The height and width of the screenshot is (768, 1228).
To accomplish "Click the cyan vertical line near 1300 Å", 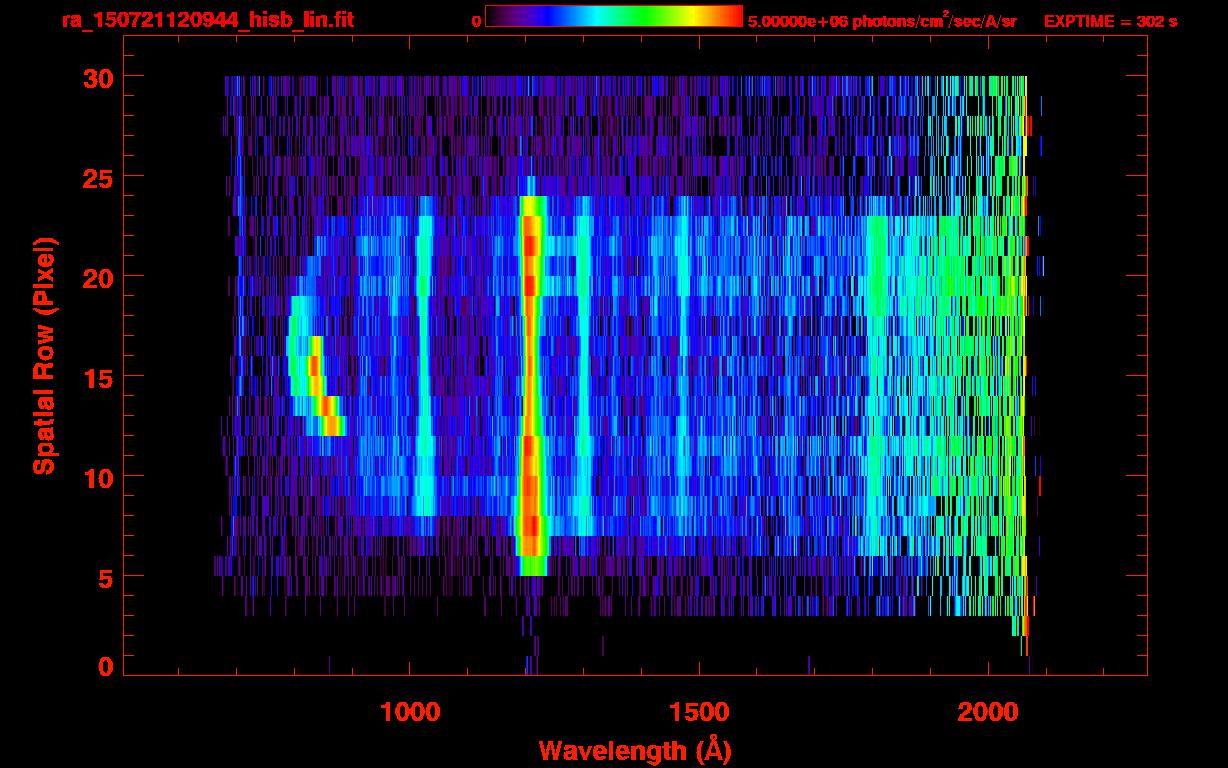I will (x=584, y=365).
